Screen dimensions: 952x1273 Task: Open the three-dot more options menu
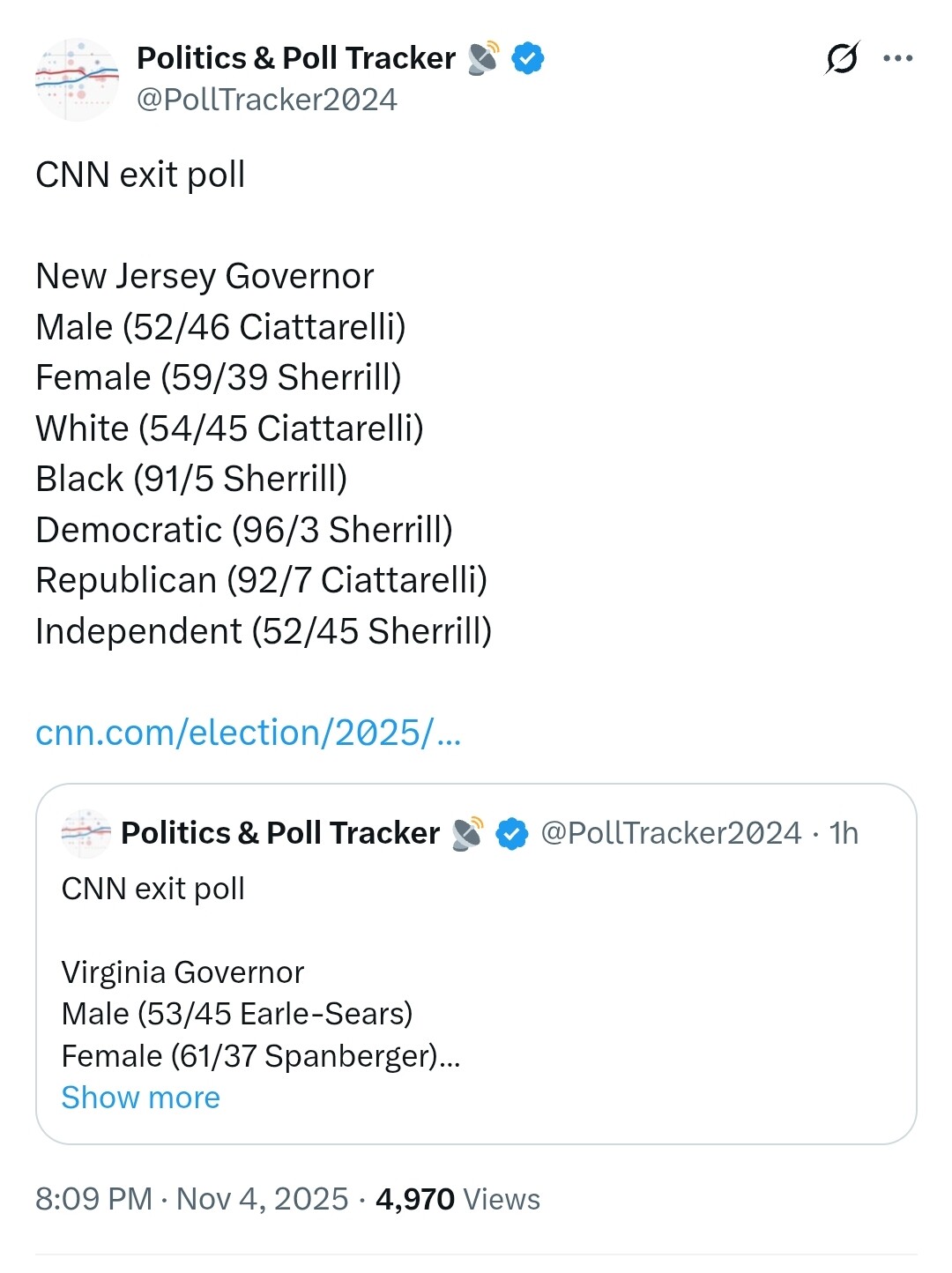click(x=897, y=59)
